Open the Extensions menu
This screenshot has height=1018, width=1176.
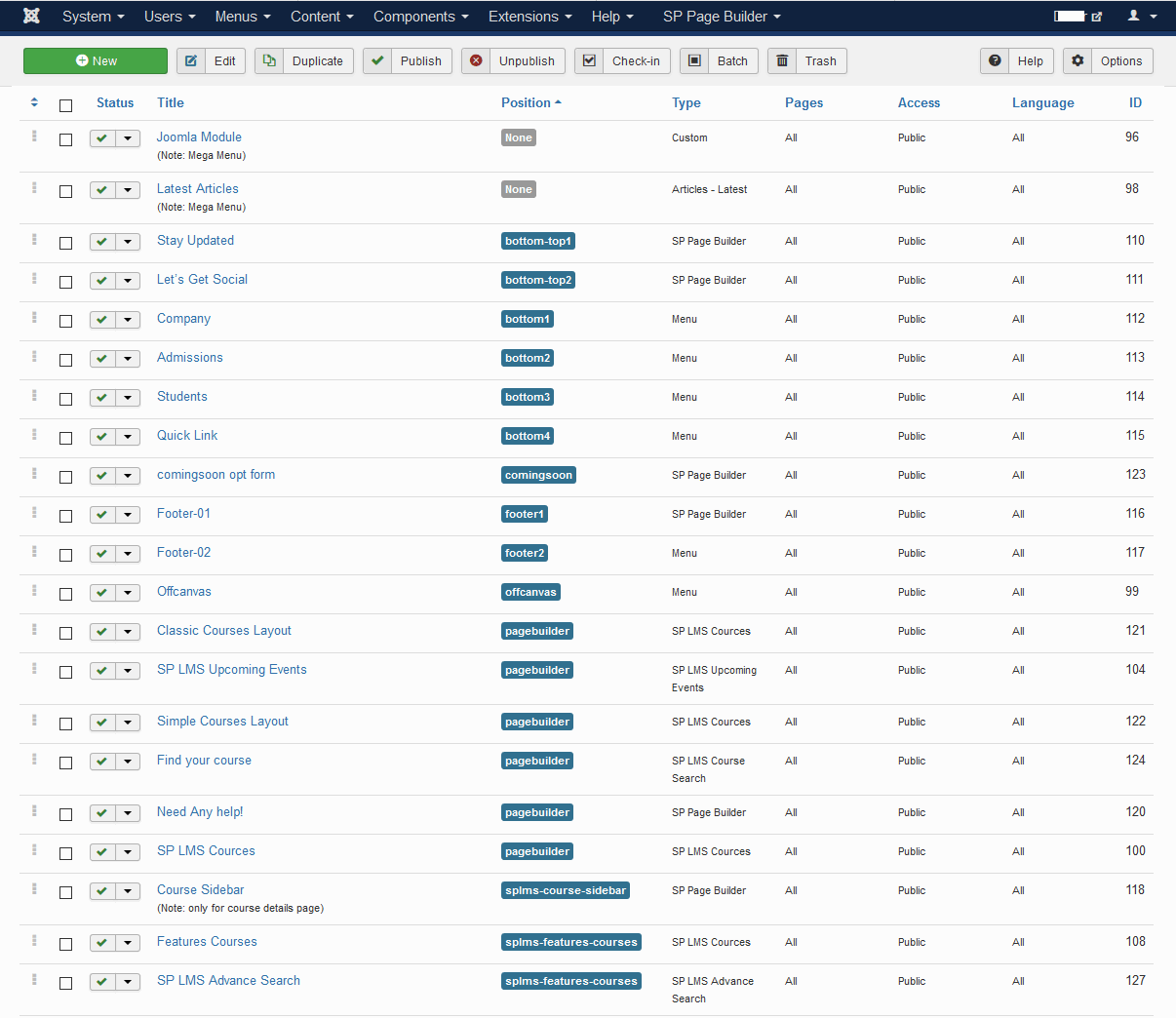[529, 17]
